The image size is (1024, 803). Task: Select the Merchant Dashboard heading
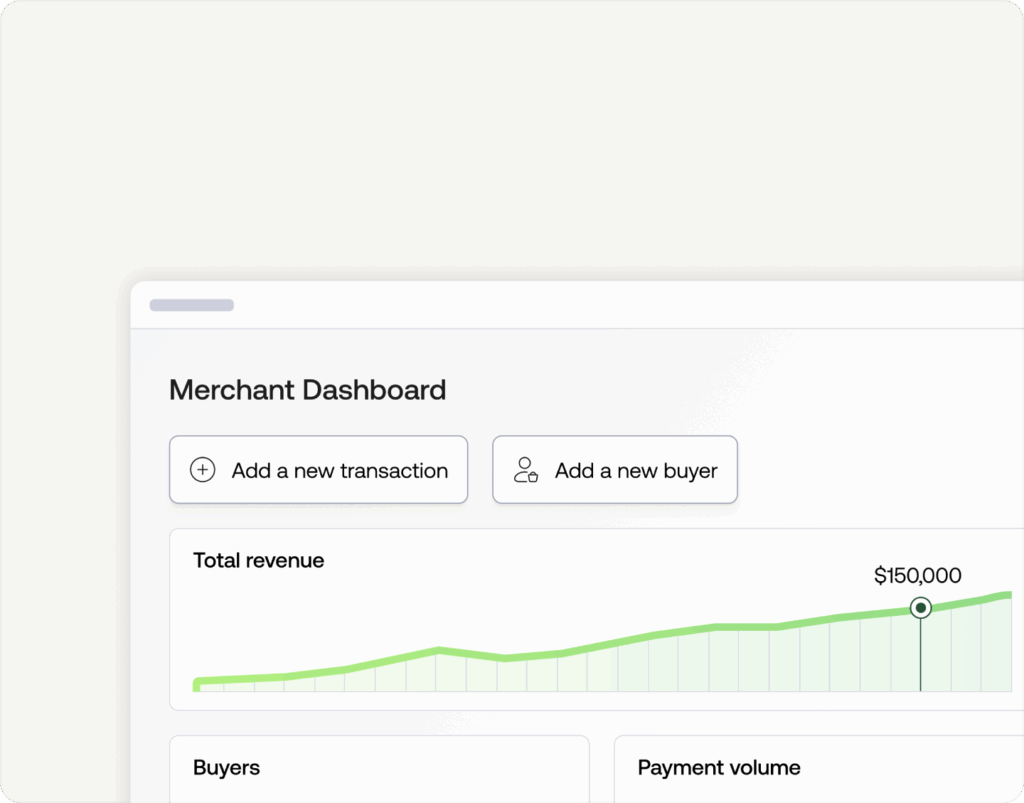pos(307,389)
